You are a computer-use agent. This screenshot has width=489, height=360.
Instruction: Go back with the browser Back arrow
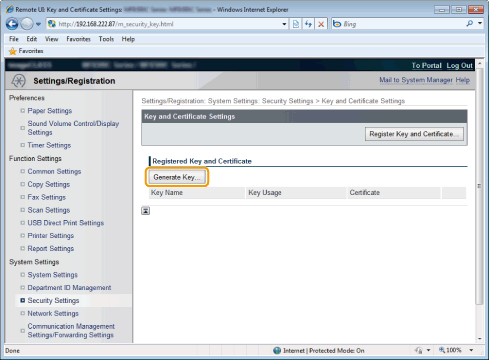(12, 24)
